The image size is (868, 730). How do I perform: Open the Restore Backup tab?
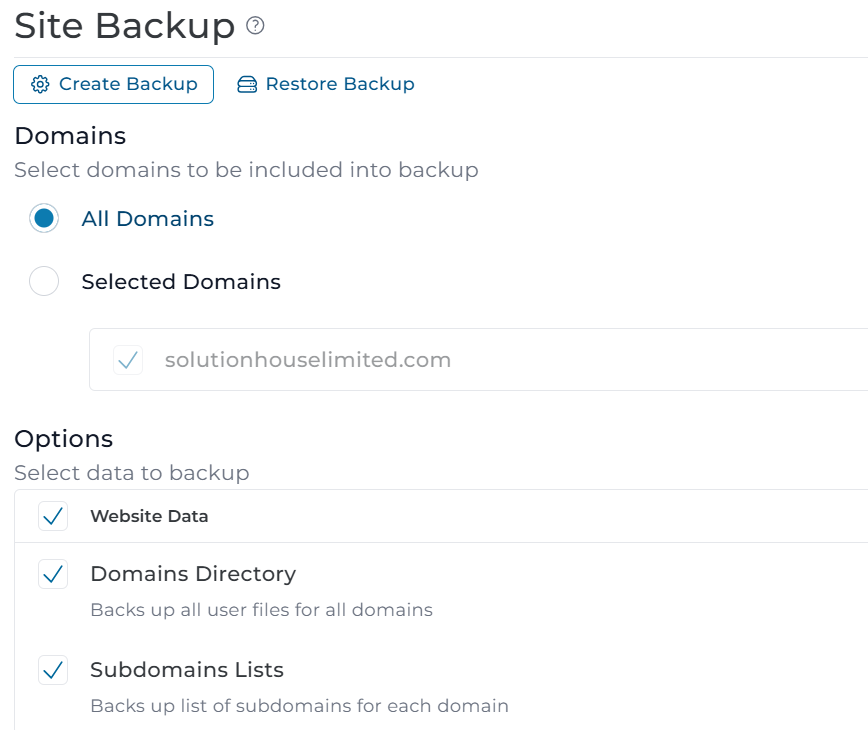pos(326,85)
